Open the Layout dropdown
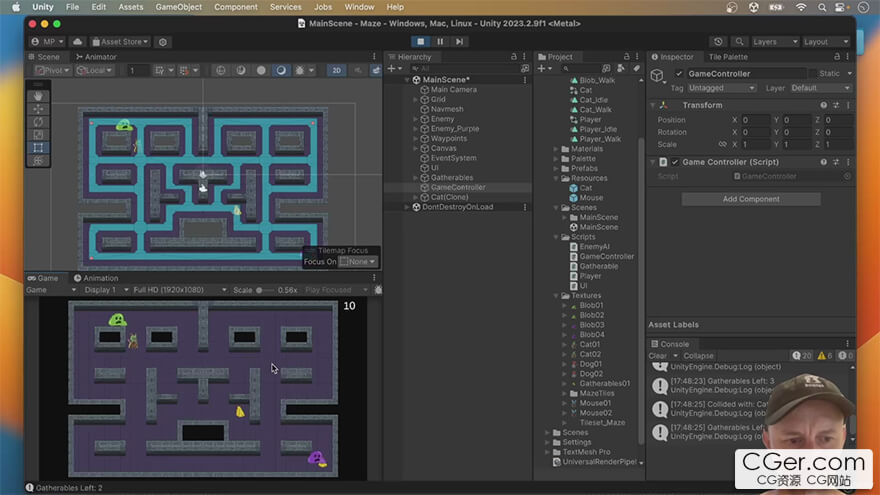 (826, 42)
